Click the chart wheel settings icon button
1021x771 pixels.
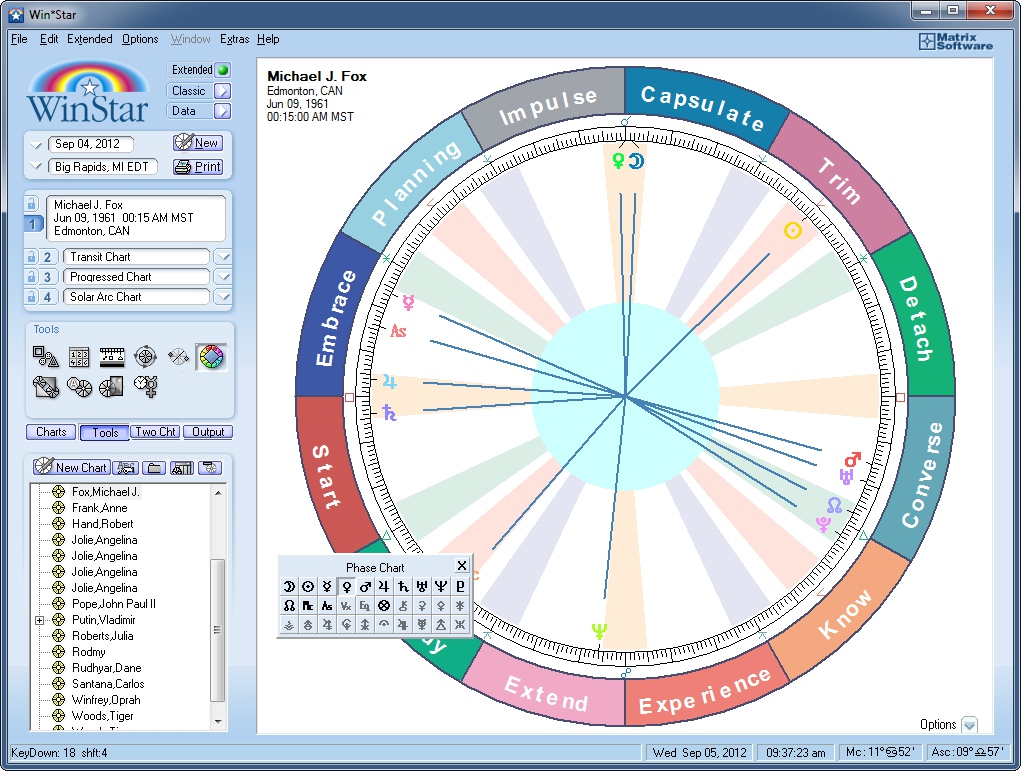tap(210, 468)
